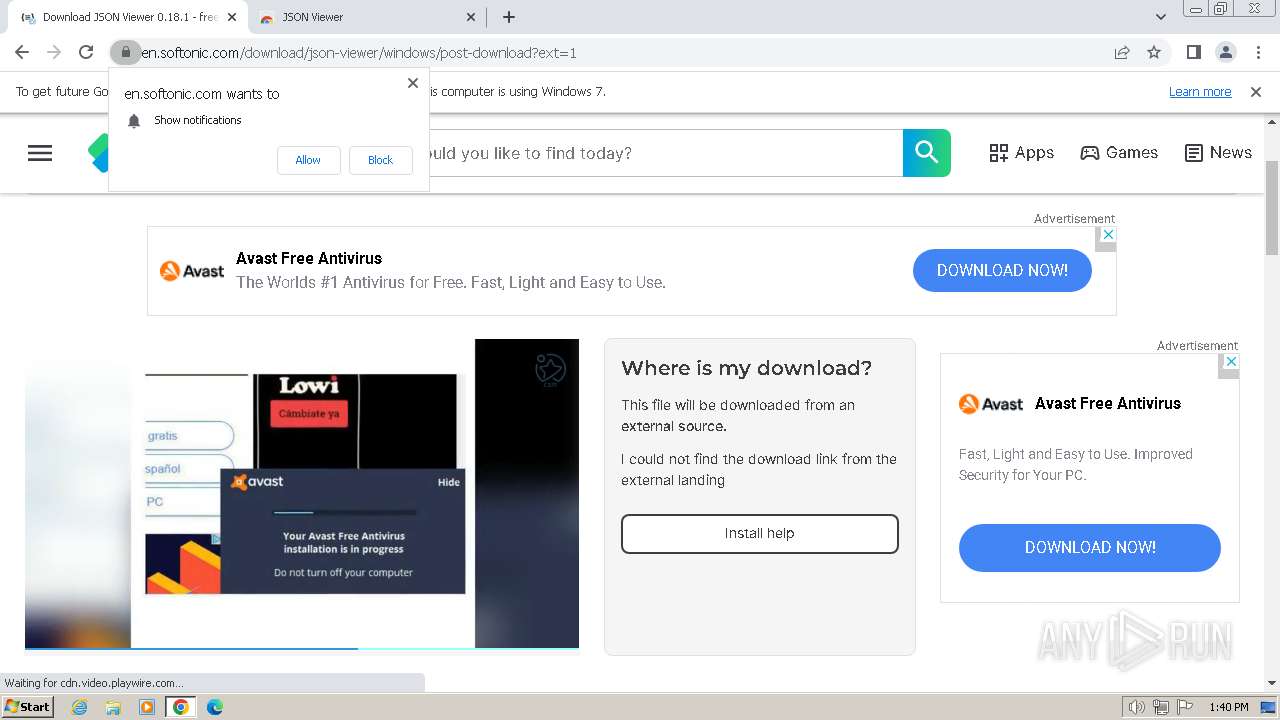Click the green search magnifier button
This screenshot has height=720, width=1280.
[x=927, y=153]
